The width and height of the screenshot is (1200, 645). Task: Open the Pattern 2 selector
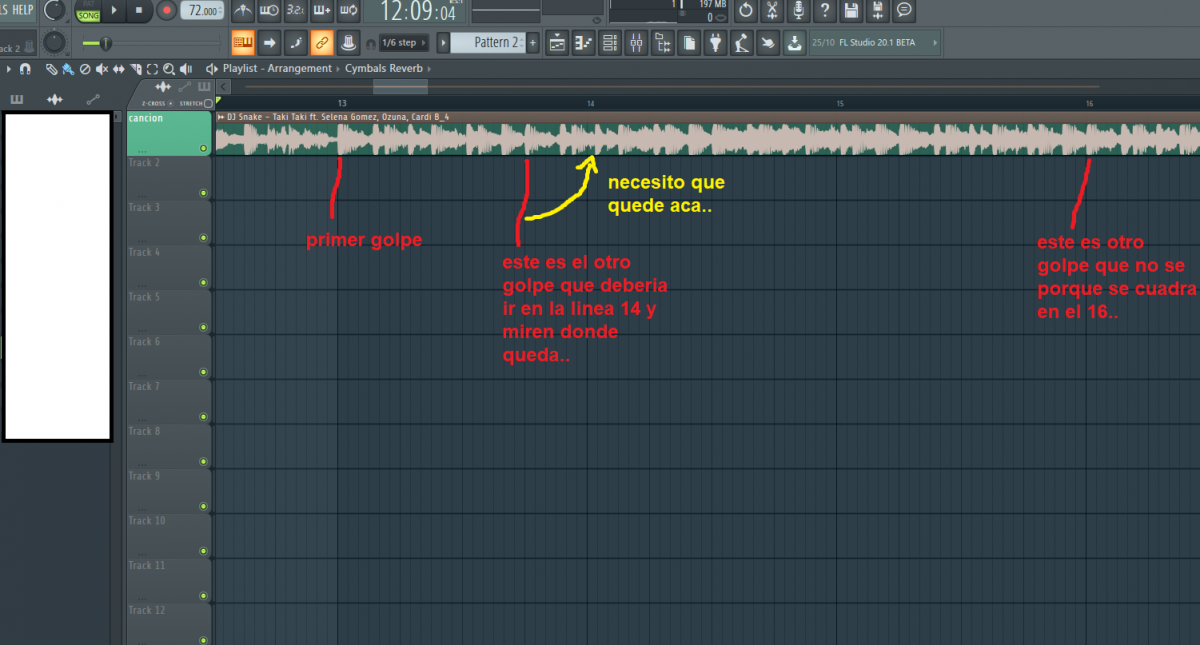click(x=487, y=43)
